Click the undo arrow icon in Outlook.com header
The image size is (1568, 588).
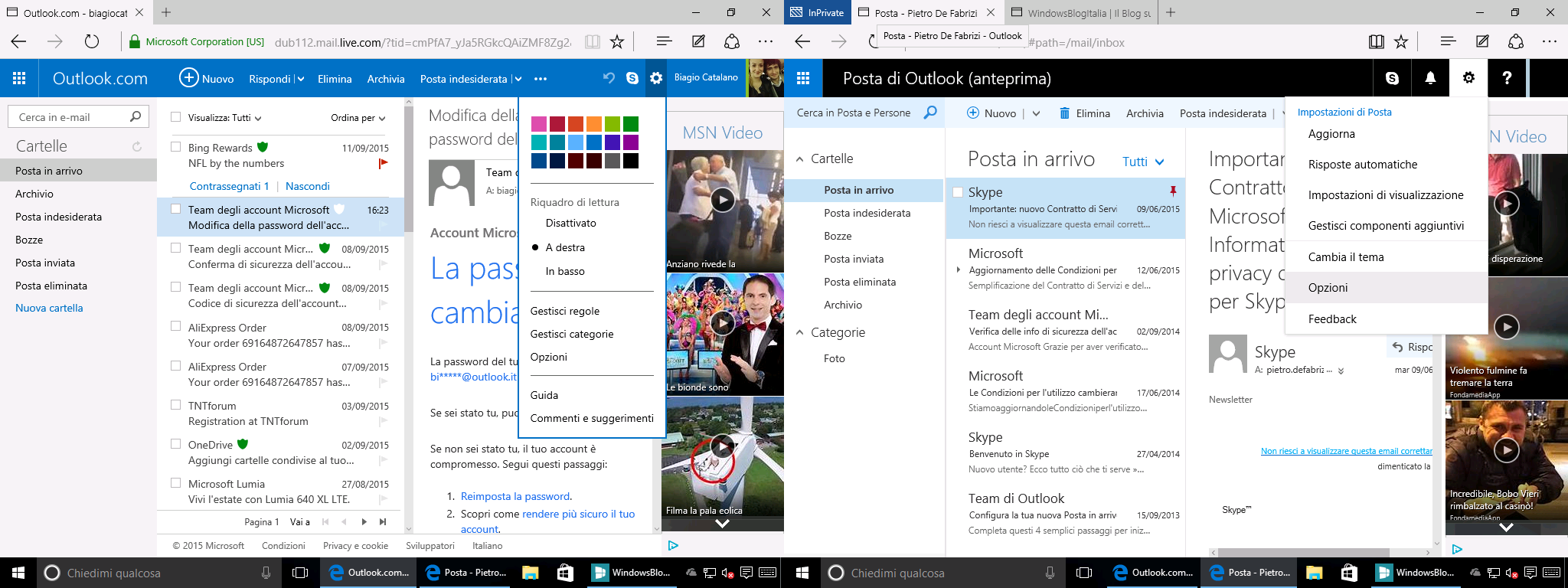click(x=609, y=78)
